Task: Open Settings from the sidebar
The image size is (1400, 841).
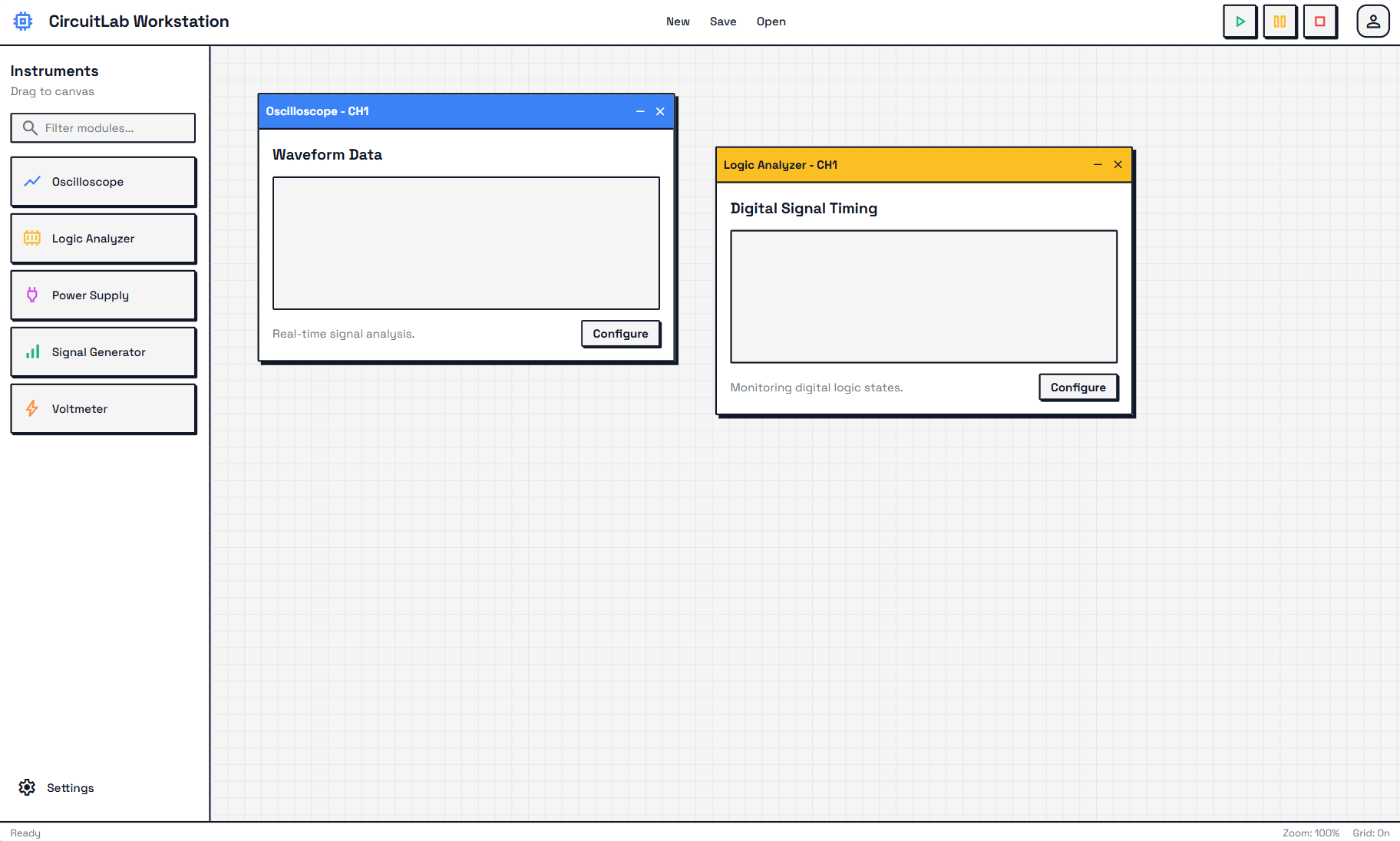Action: coord(57,788)
